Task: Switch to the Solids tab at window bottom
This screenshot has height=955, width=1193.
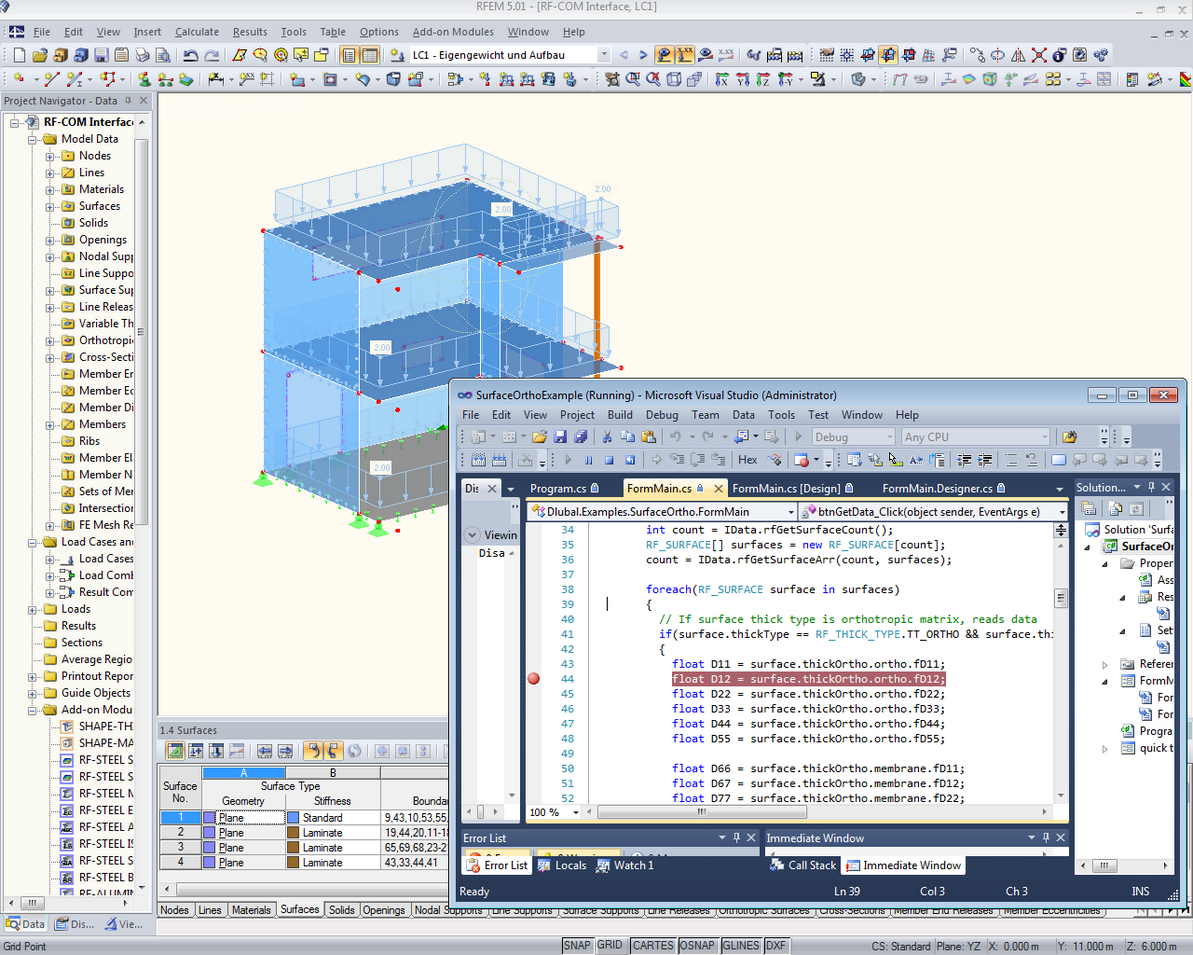Action: (x=341, y=910)
